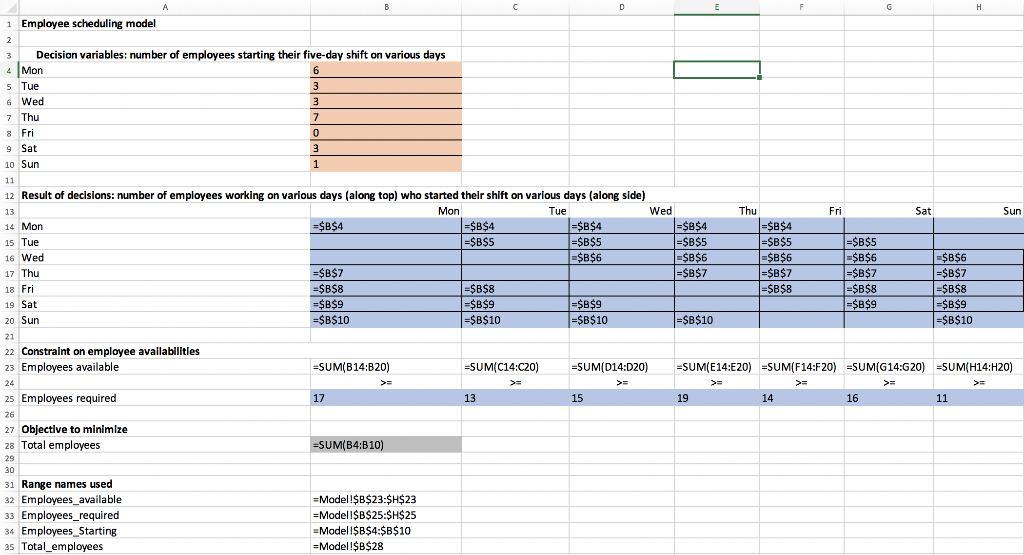Select Employees required value 16

[x=889, y=398]
